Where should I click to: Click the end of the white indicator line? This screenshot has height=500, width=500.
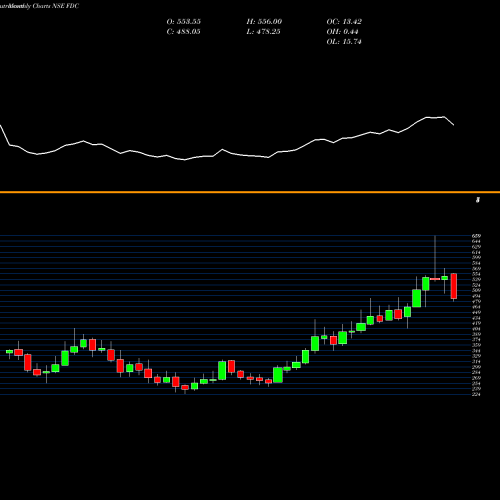click(454, 125)
